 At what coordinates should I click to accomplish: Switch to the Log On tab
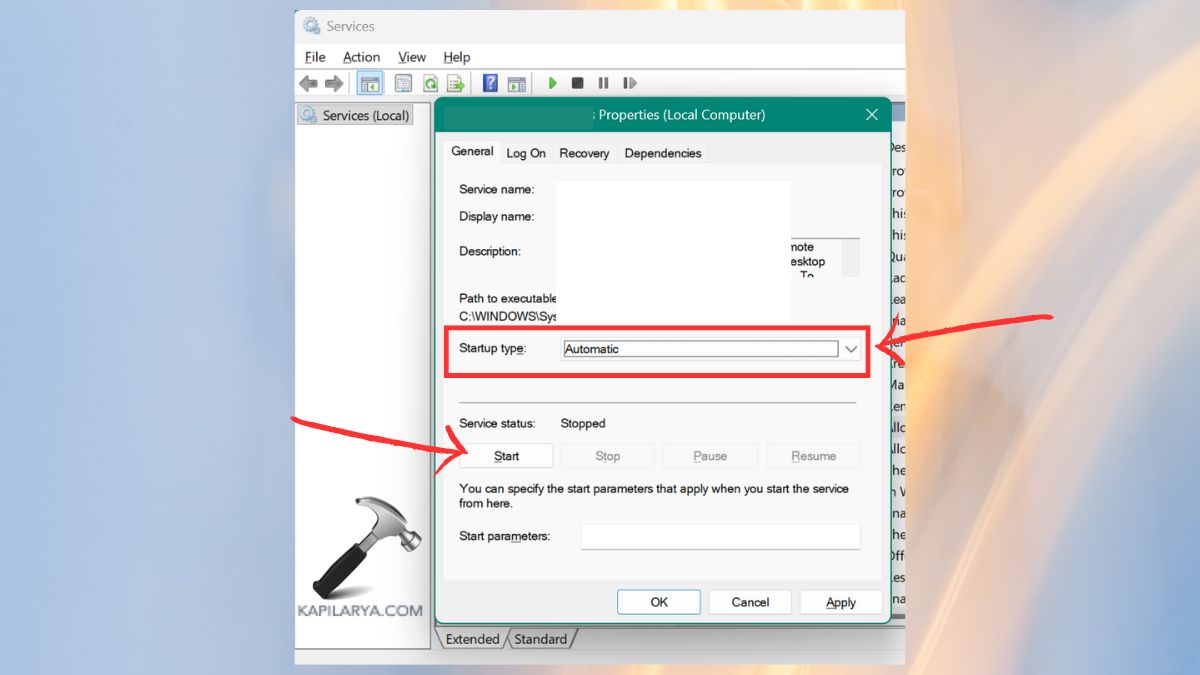coord(526,153)
